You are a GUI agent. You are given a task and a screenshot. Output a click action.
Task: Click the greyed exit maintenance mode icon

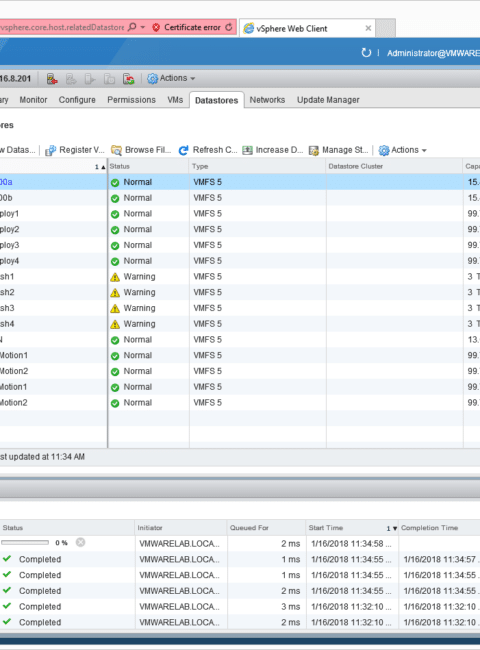point(71,79)
